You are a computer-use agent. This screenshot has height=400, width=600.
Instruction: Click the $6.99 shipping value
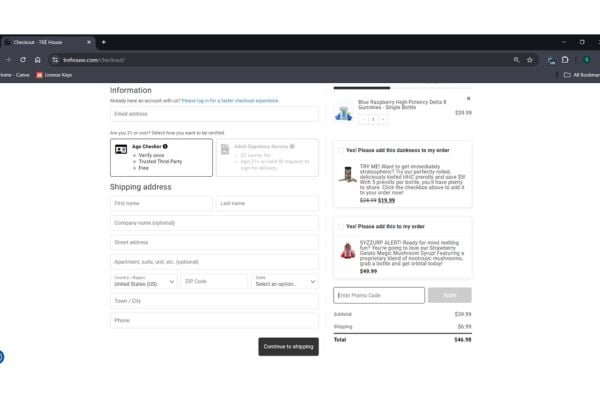click(465, 327)
